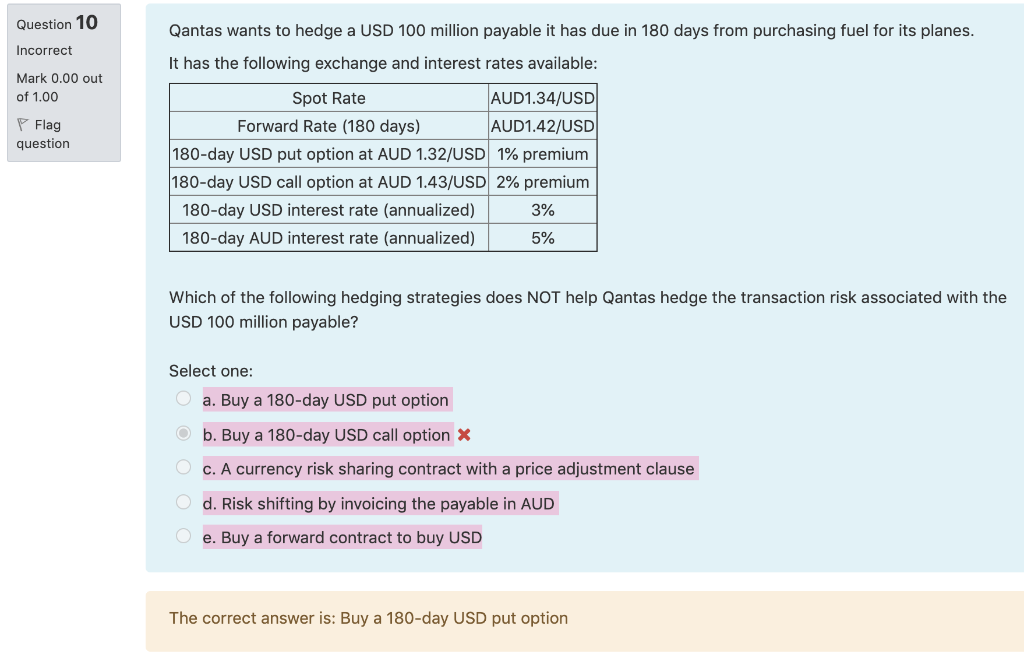Click the Spot Rate table row
The height and width of the screenshot is (654, 1024).
pos(328,97)
